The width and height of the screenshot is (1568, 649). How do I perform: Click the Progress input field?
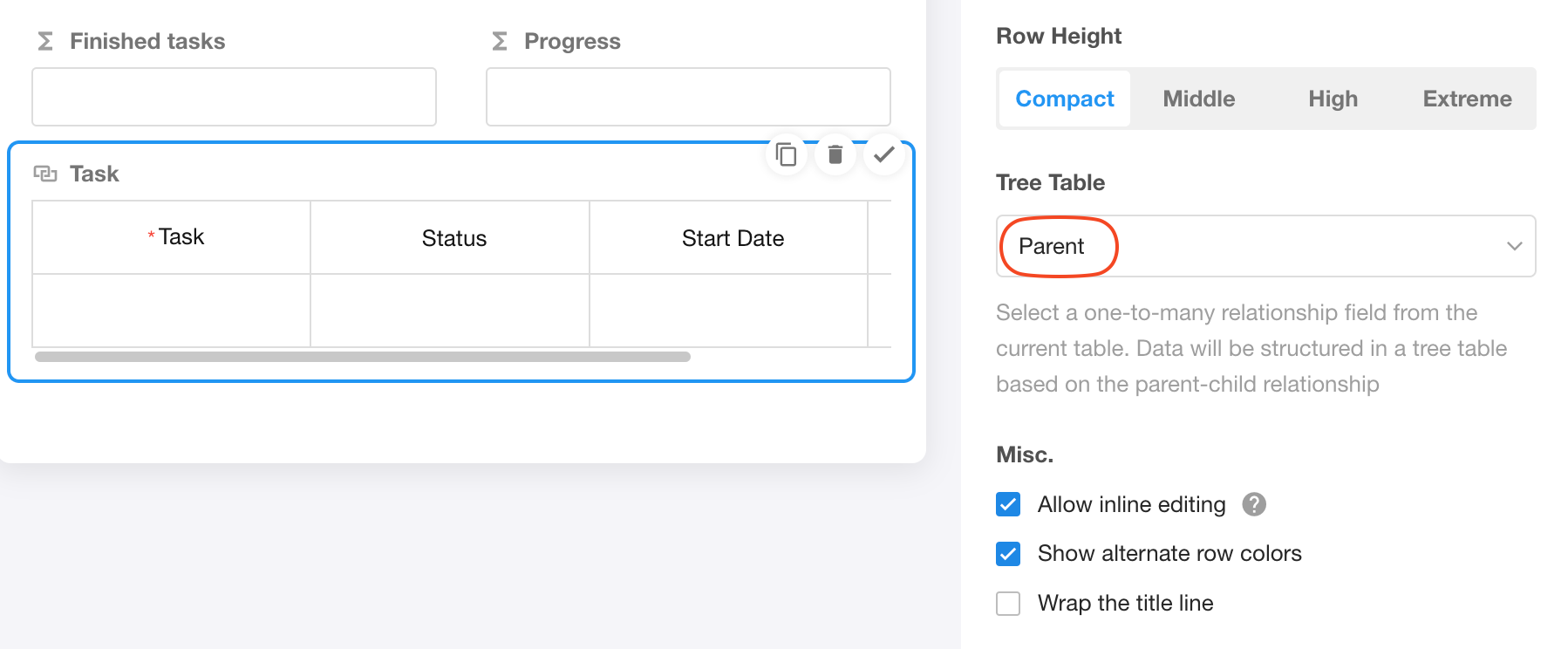[688, 97]
